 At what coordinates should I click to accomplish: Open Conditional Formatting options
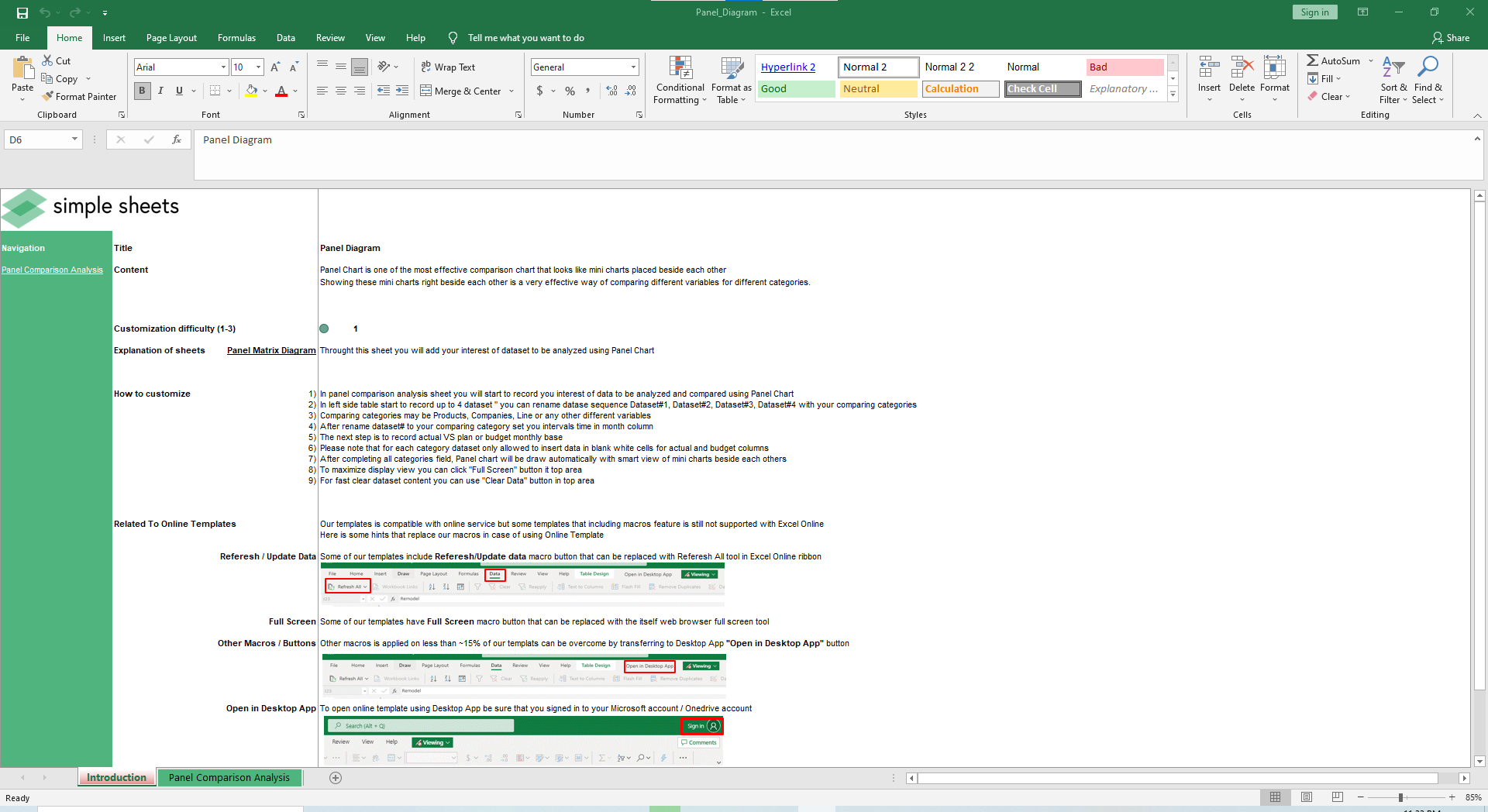680,80
